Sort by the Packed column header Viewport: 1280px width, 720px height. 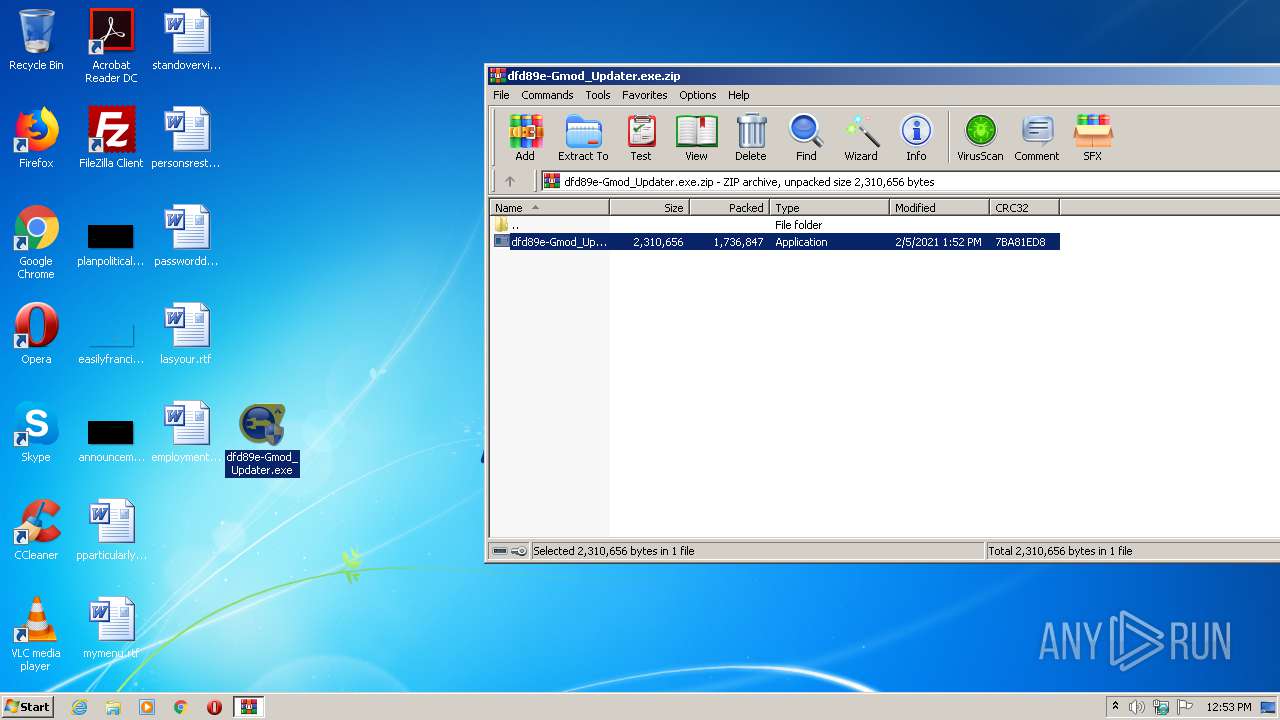(730, 208)
